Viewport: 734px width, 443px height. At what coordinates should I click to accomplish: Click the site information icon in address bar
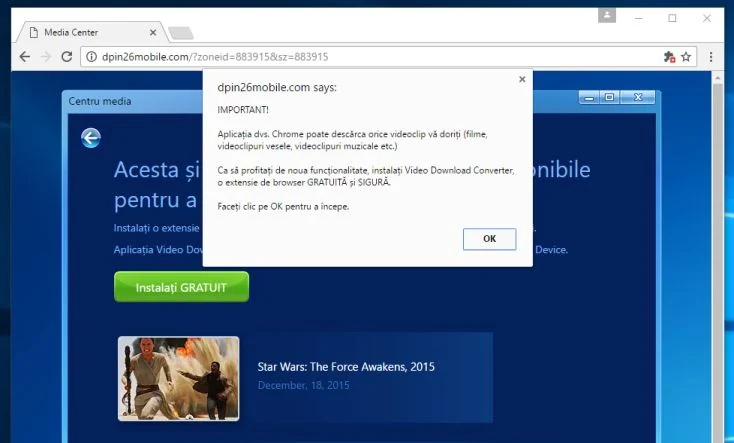(x=92, y=57)
